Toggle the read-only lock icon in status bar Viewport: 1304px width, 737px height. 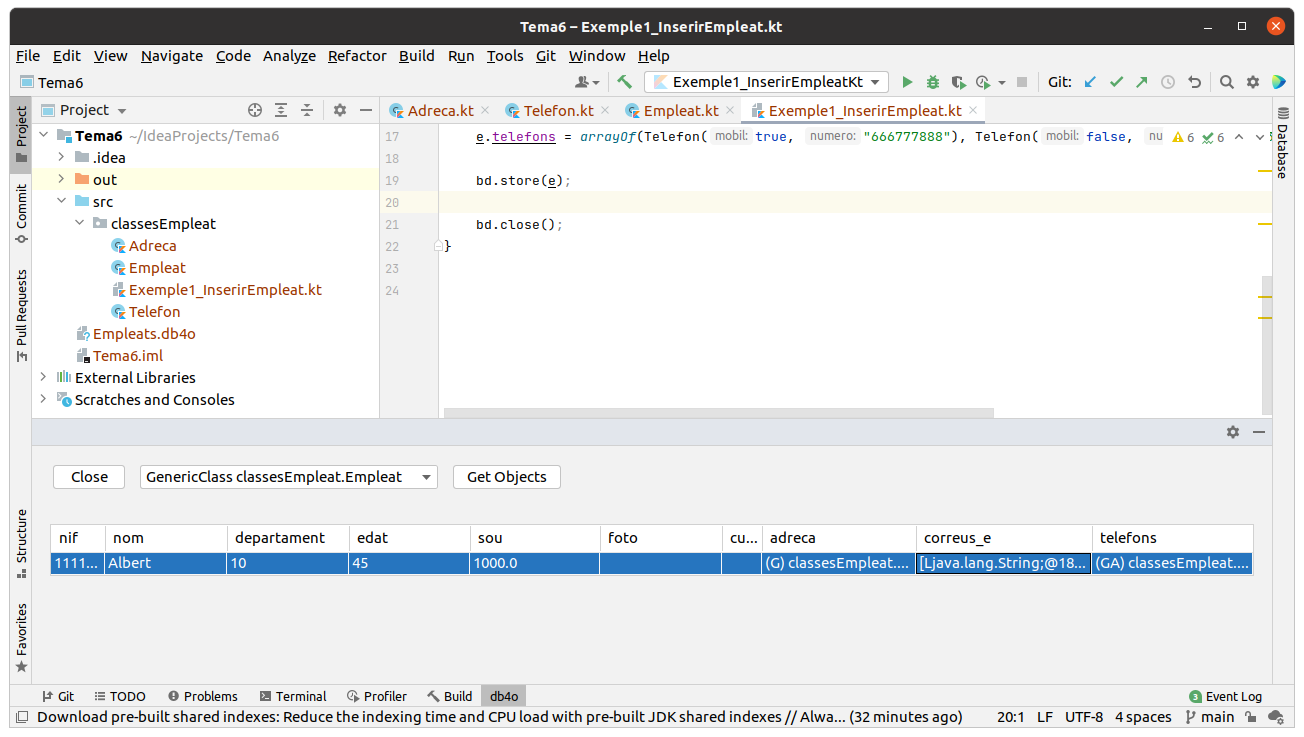(x=1250, y=717)
